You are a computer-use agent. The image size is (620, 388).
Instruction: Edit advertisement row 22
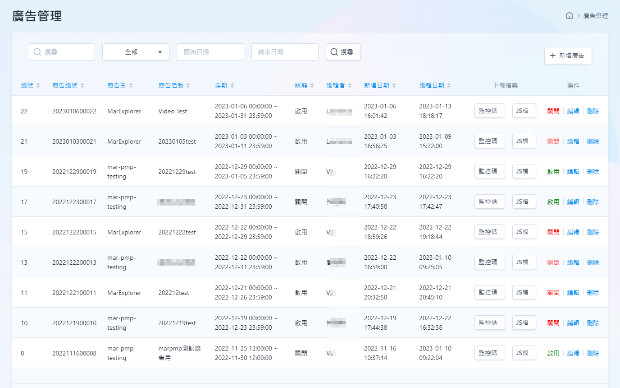click(x=573, y=111)
